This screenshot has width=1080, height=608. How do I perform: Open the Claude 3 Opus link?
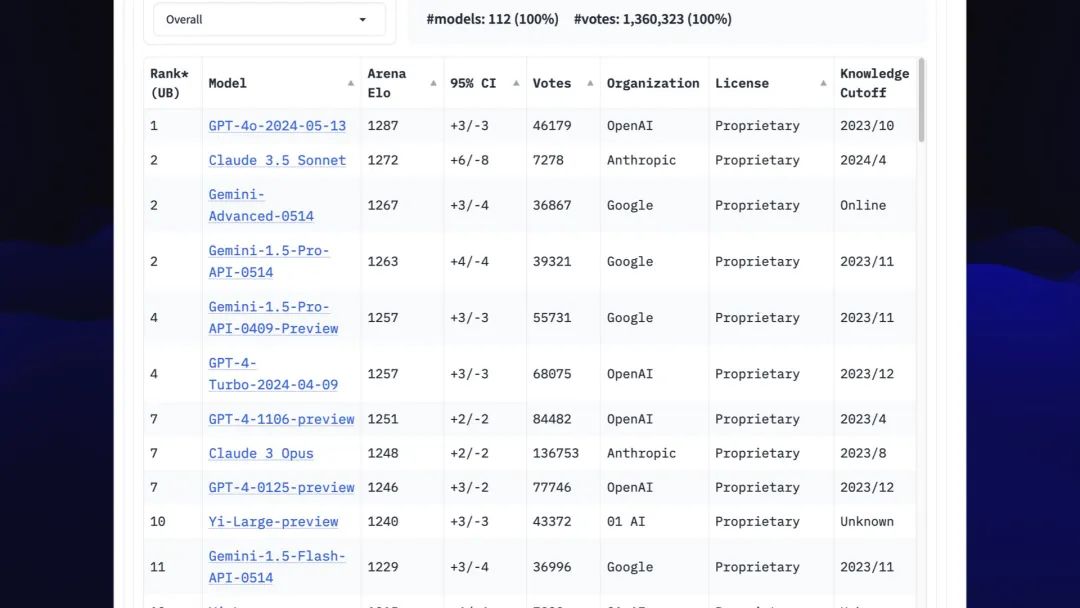click(x=261, y=454)
